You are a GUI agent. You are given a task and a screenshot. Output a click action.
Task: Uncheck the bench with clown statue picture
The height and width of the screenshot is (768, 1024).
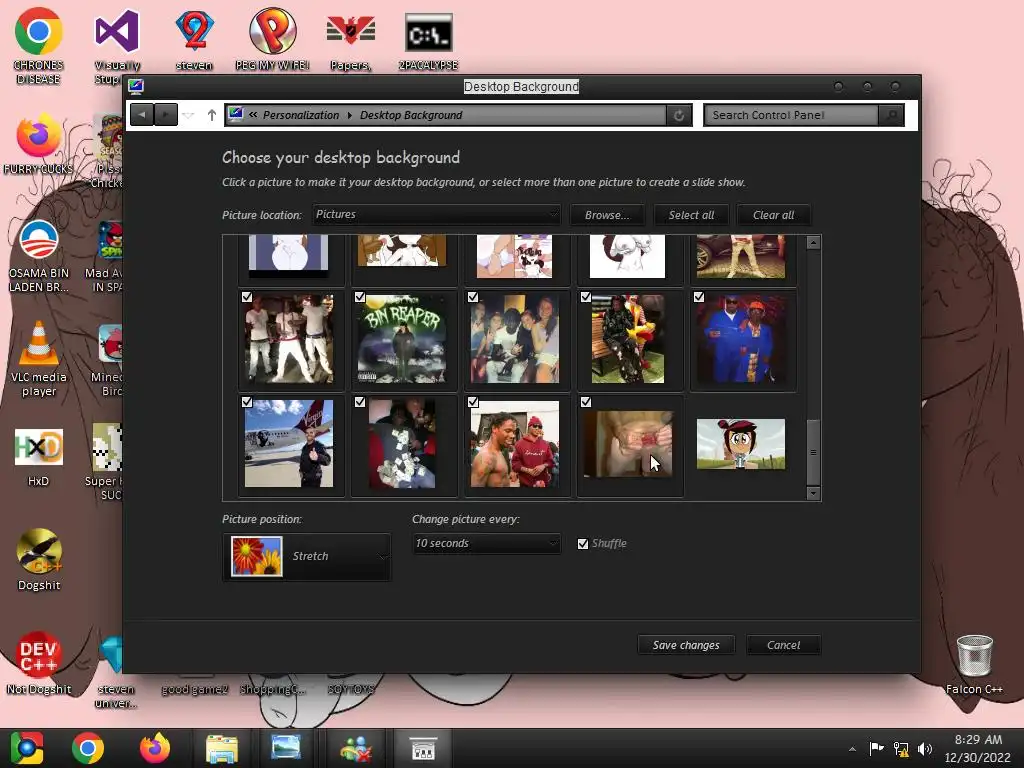(586, 297)
